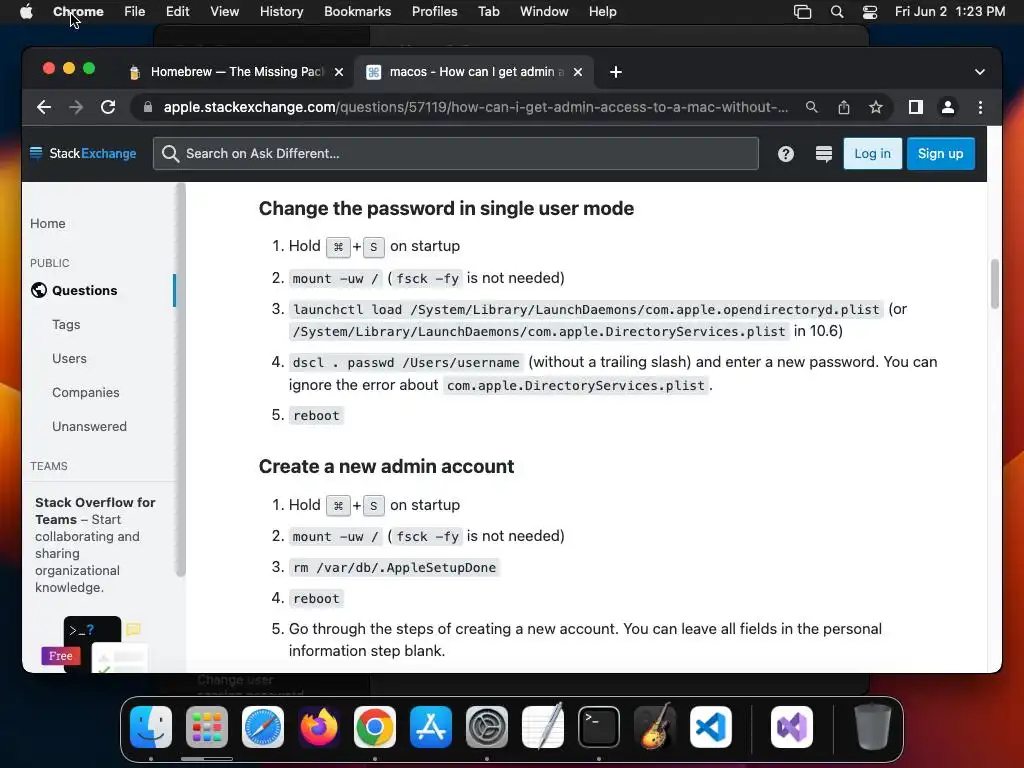The image size is (1024, 768).
Task: Open the Chrome menu in menu bar
Action: point(78,12)
